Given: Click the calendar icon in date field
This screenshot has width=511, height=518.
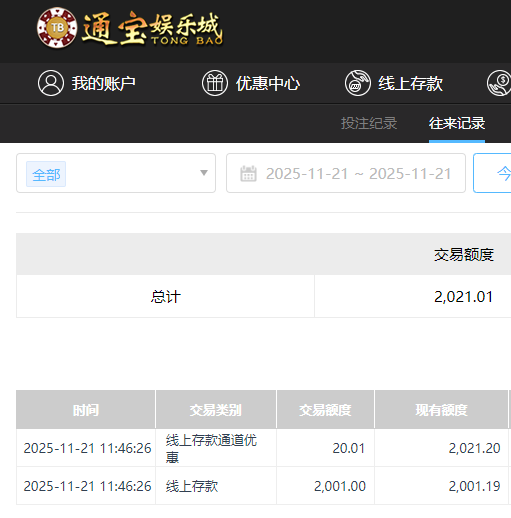Looking at the screenshot, I should point(249,173).
